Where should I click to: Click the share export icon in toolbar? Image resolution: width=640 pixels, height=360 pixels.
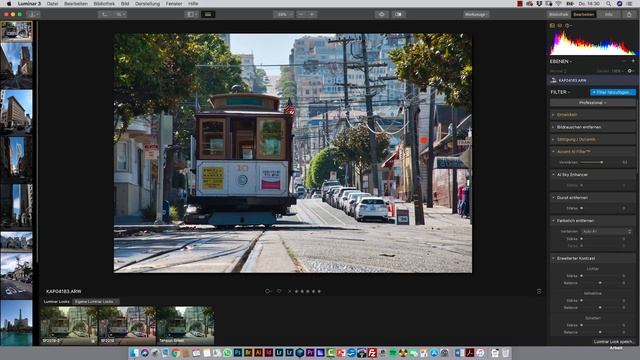(629, 14)
